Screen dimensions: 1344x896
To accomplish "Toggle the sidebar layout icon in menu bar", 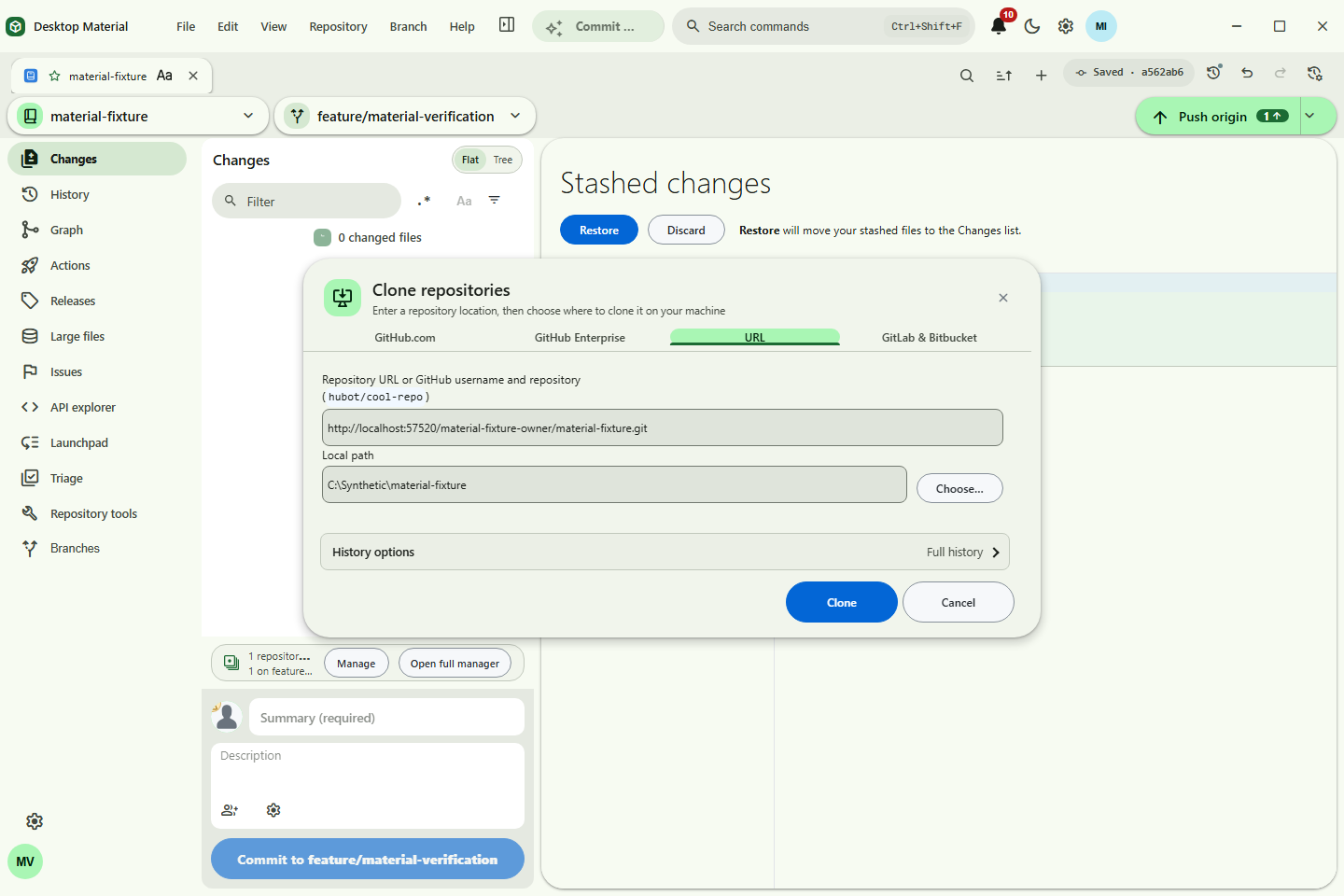I will [x=507, y=25].
